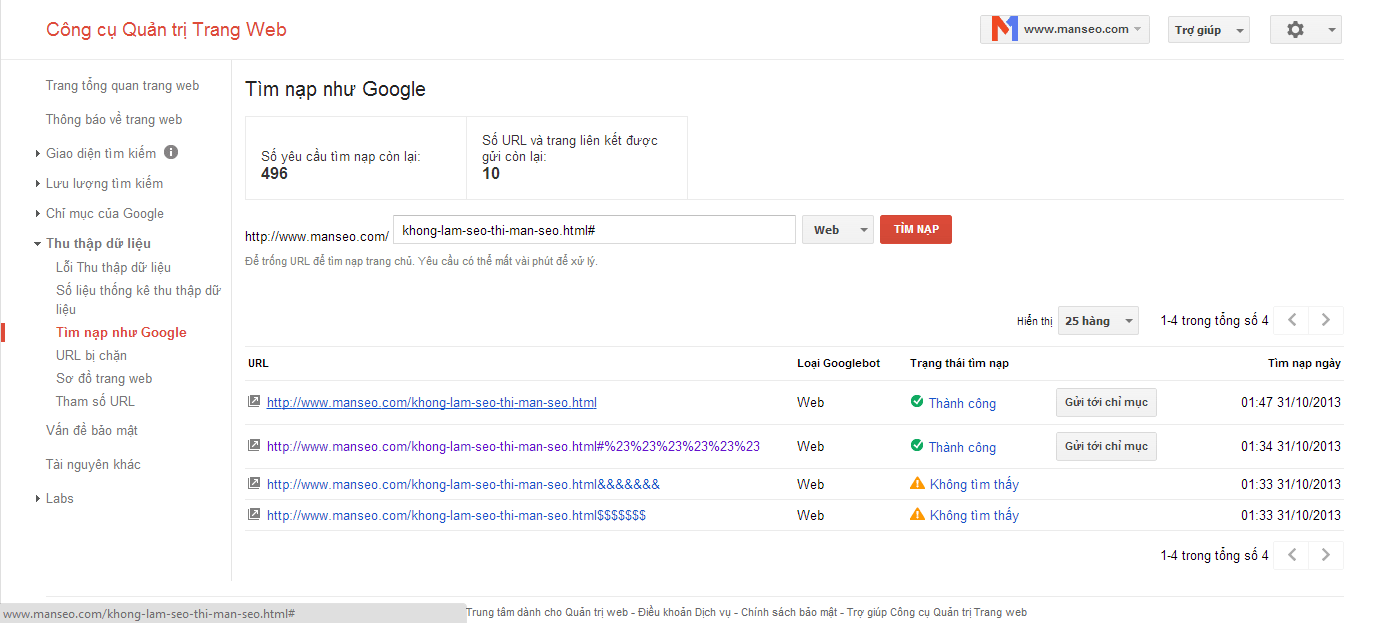Click green success check icon at 01:47 row
This screenshot has height=623, width=1391.
(917, 402)
